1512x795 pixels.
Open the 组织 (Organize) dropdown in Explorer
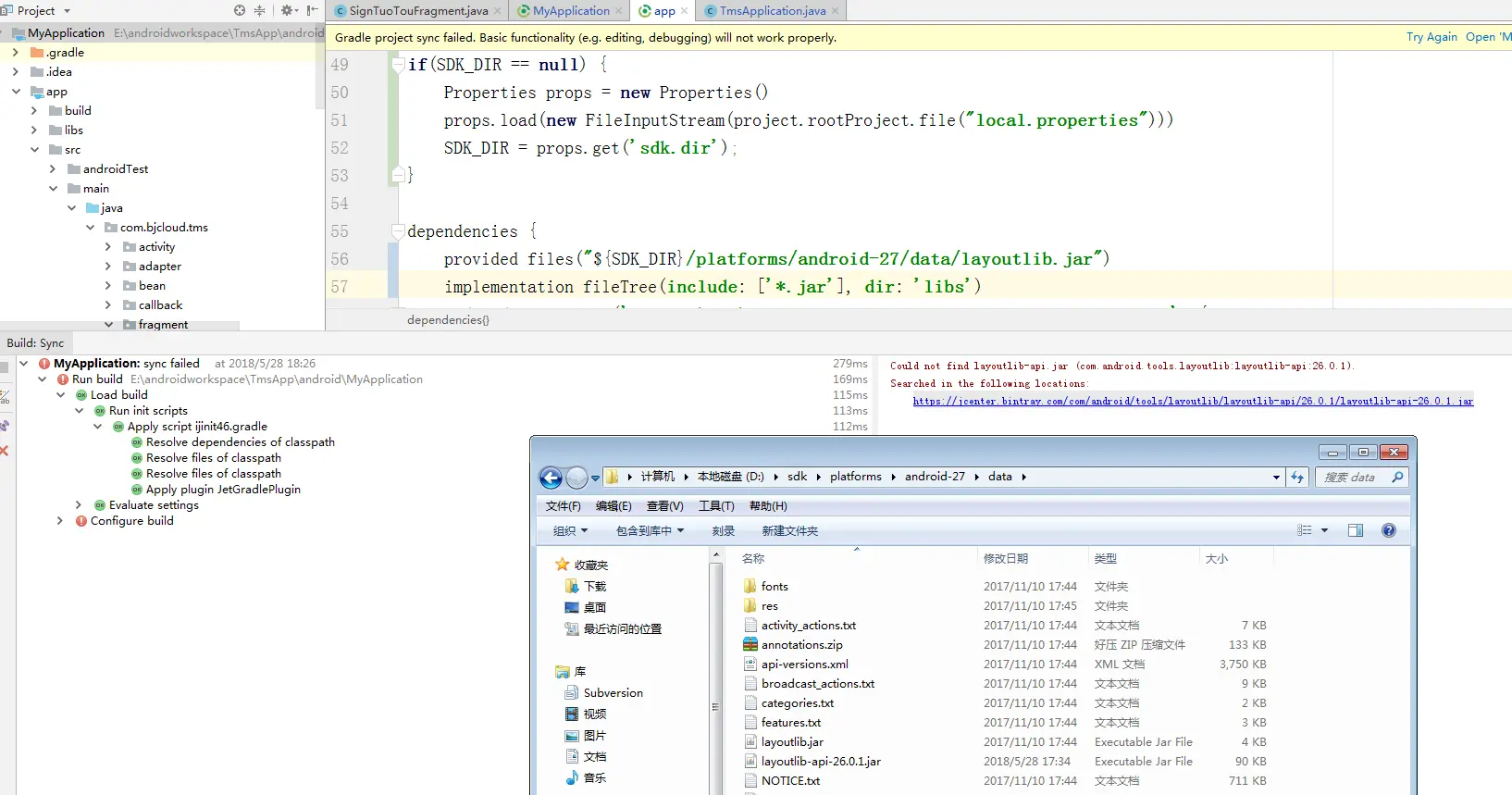click(570, 530)
